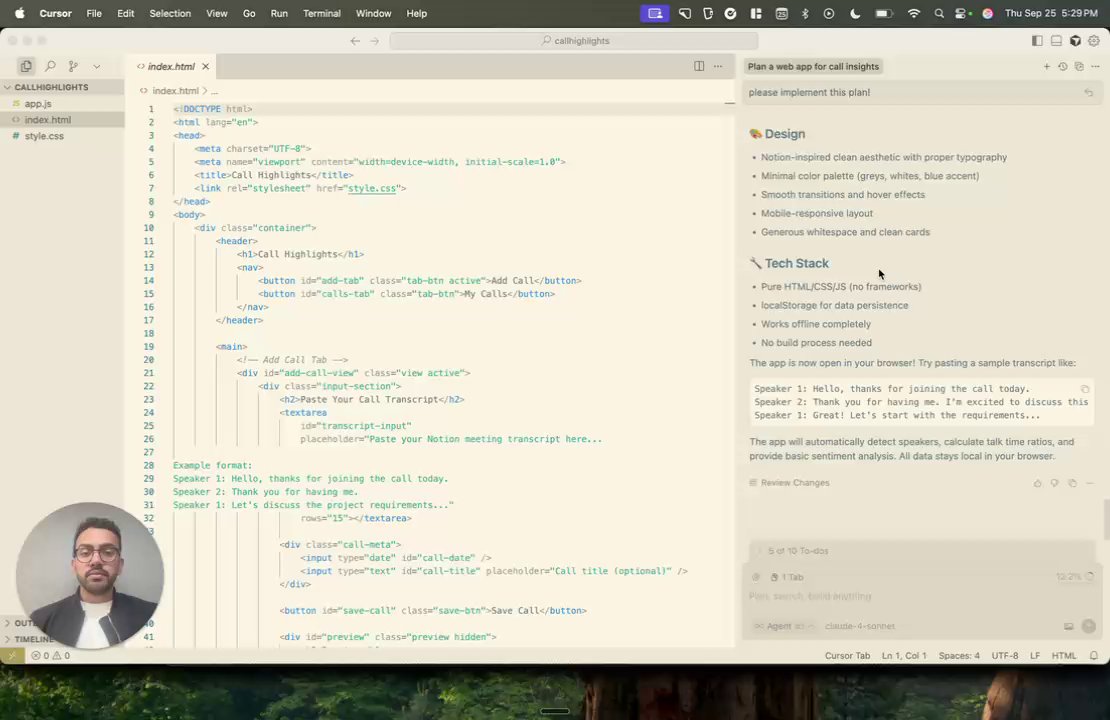Open notifications bell in status bar
Screen dimensions: 1110x720
point(1094,656)
